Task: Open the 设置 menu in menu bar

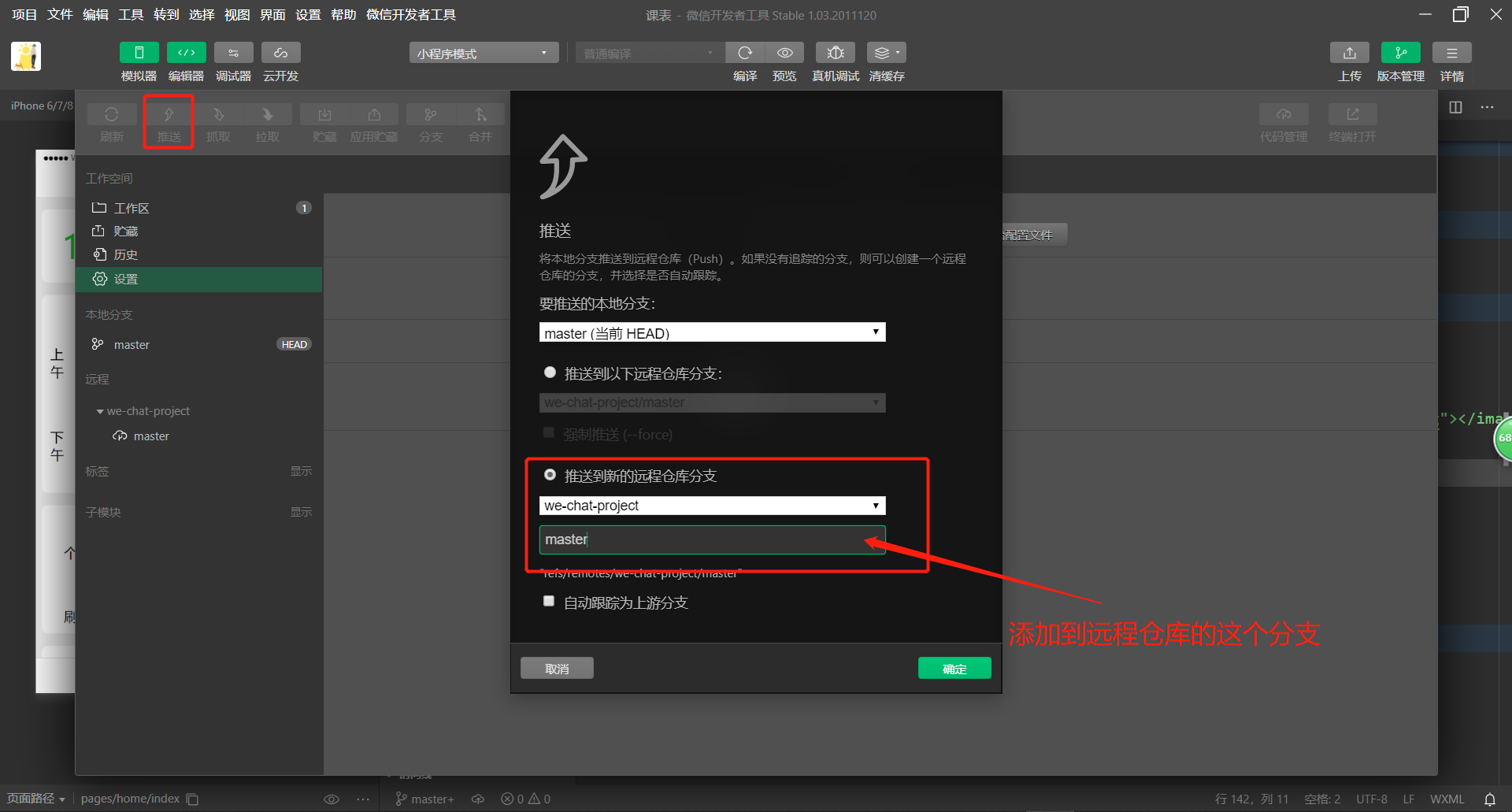Action: (x=308, y=15)
